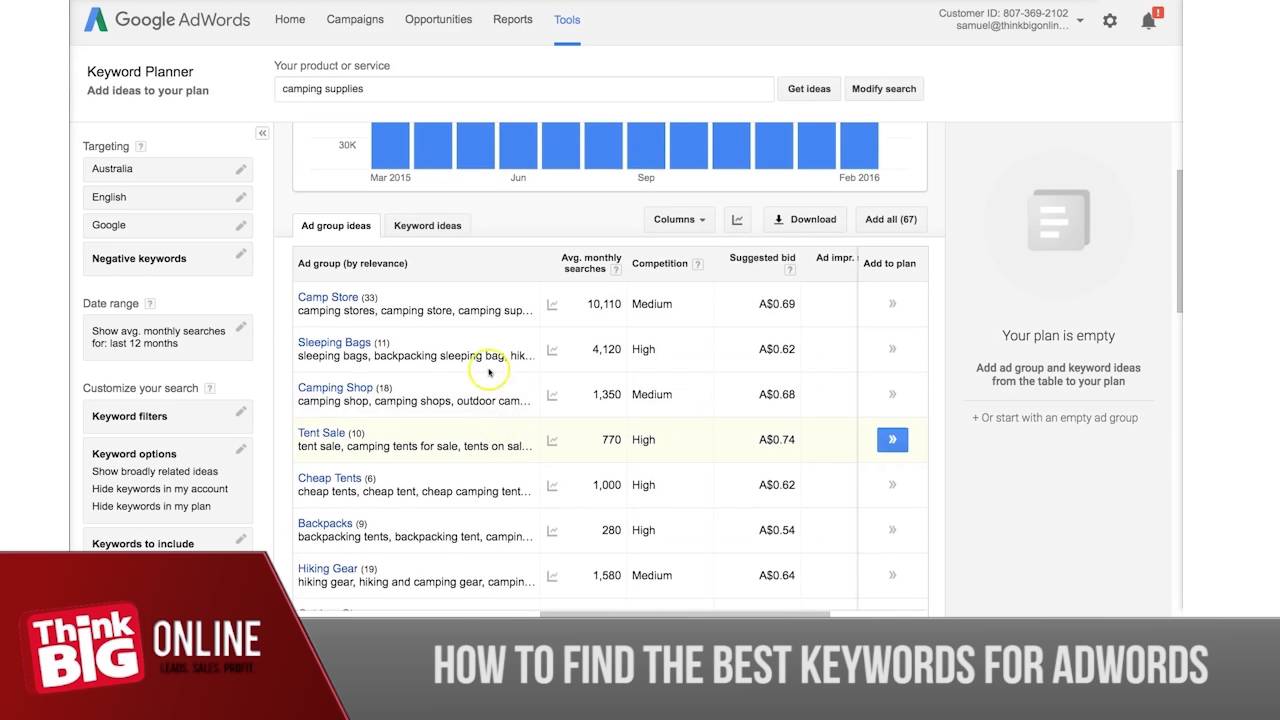The height and width of the screenshot is (720, 1280).
Task: Click Add all (67) button
Action: (891, 220)
